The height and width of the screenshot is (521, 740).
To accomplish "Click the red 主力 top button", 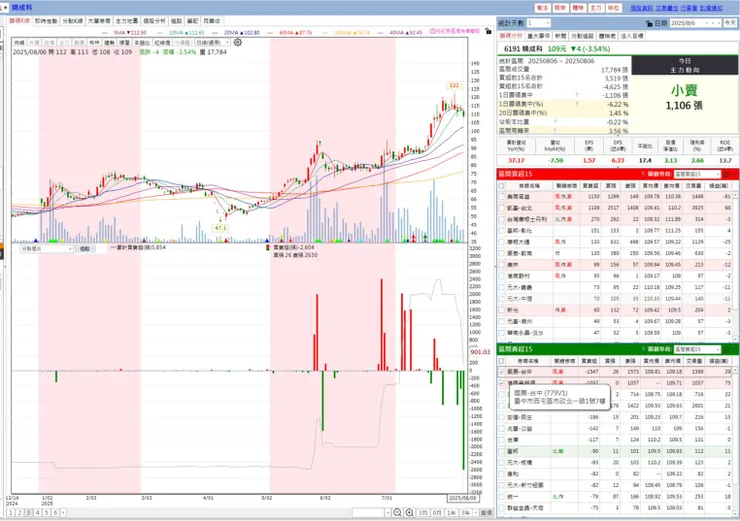I will point(596,8).
